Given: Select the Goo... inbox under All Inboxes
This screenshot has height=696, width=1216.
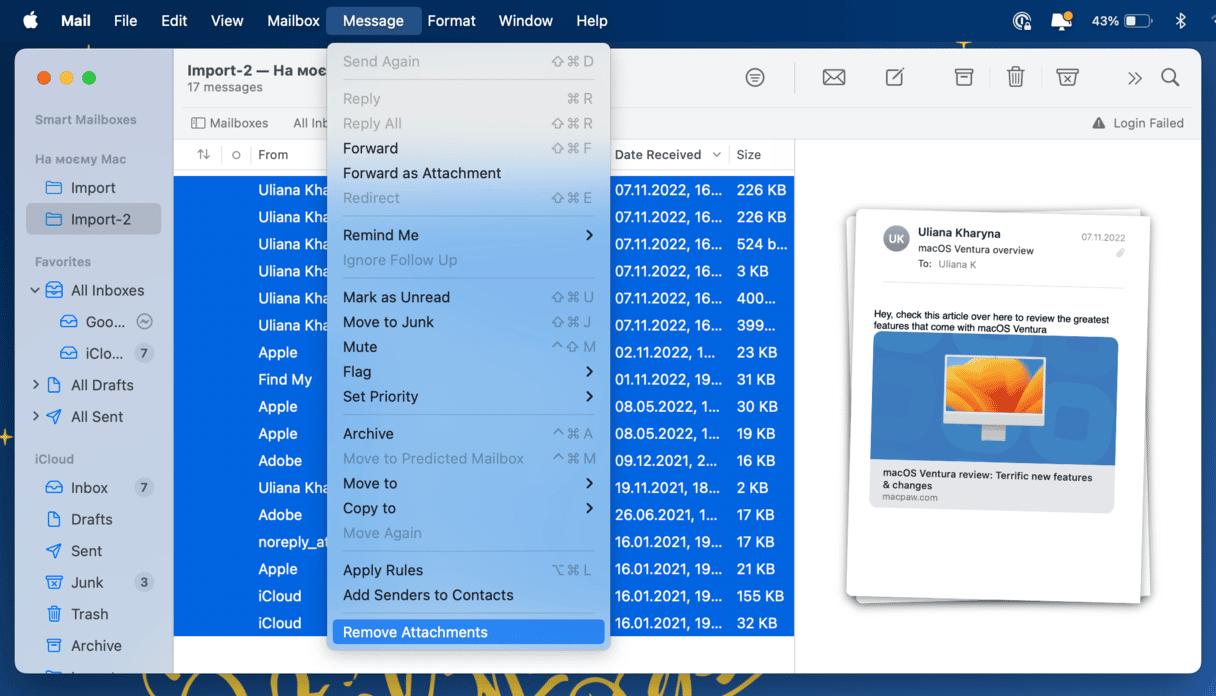Looking at the screenshot, I should pos(104,322).
